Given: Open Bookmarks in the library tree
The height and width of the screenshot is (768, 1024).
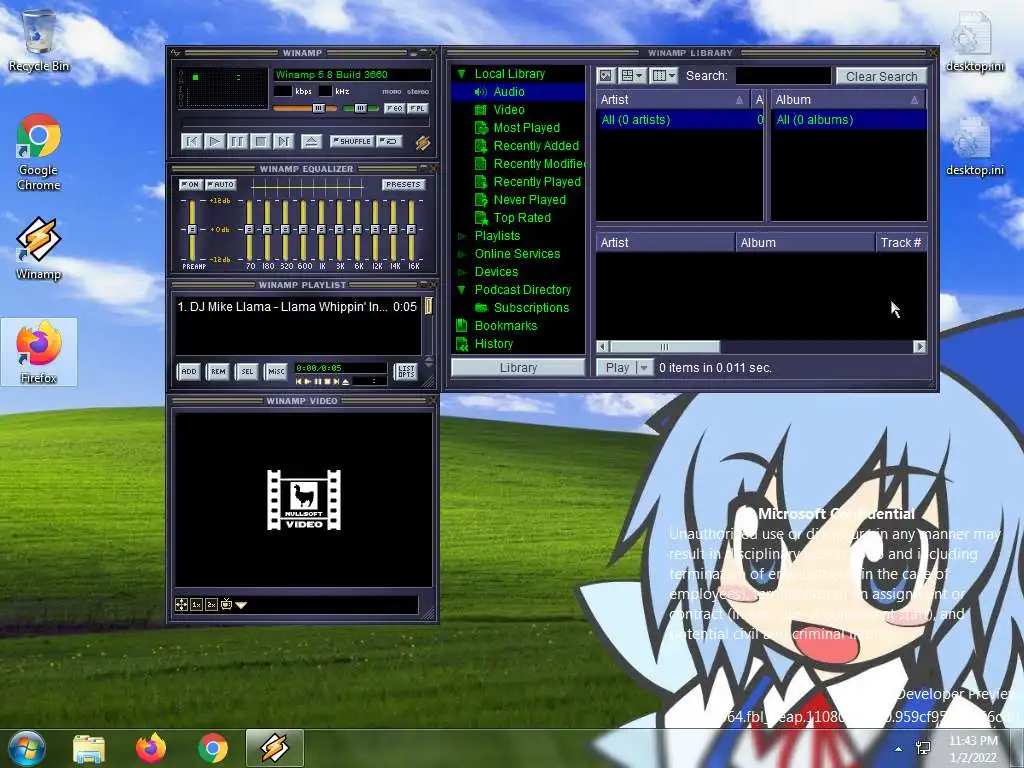Looking at the screenshot, I should [x=505, y=325].
